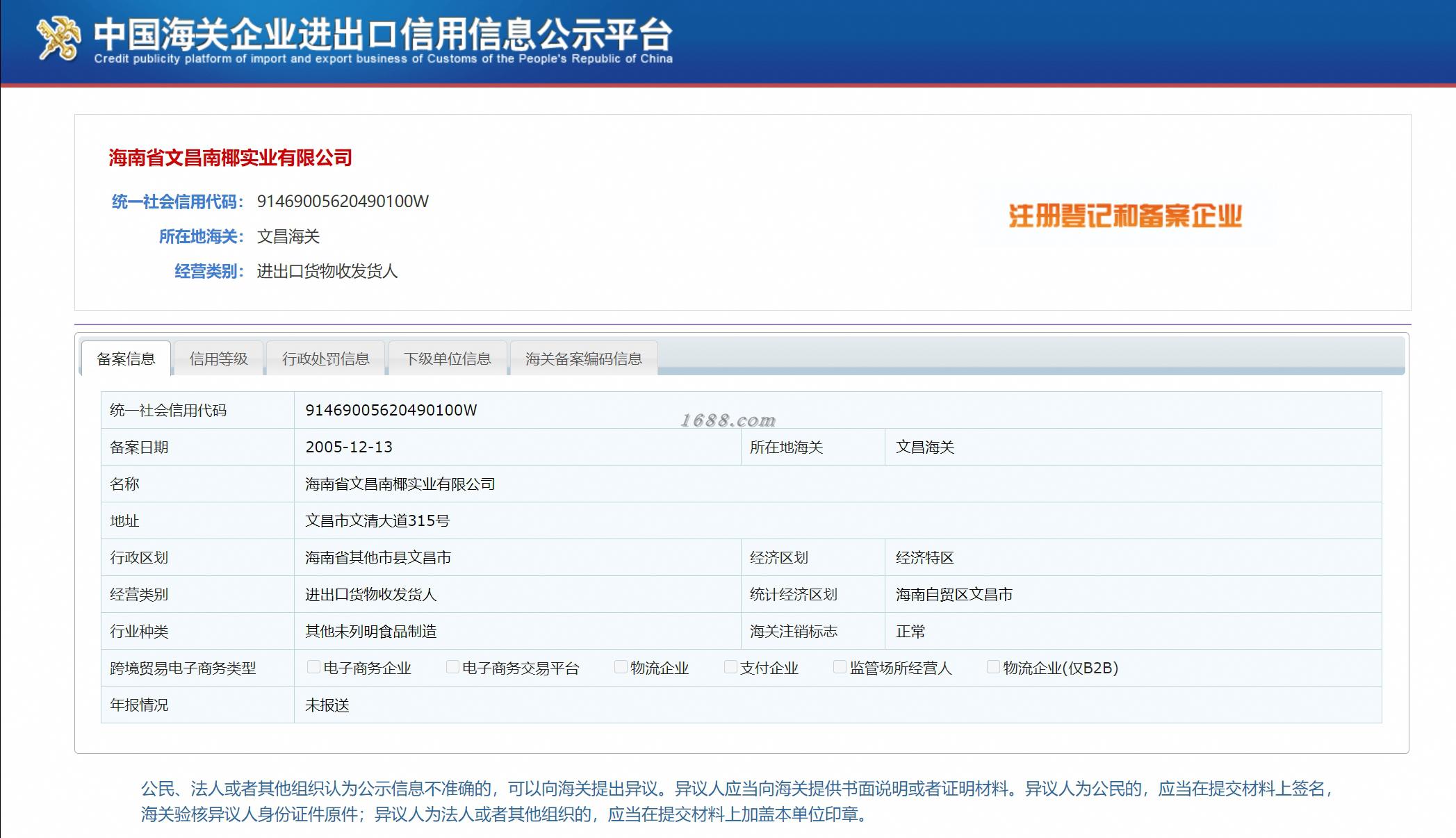This screenshot has height=838, width=1456.
Task: Check the 电子商务企业 checkbox
Action: pos(313,667)
